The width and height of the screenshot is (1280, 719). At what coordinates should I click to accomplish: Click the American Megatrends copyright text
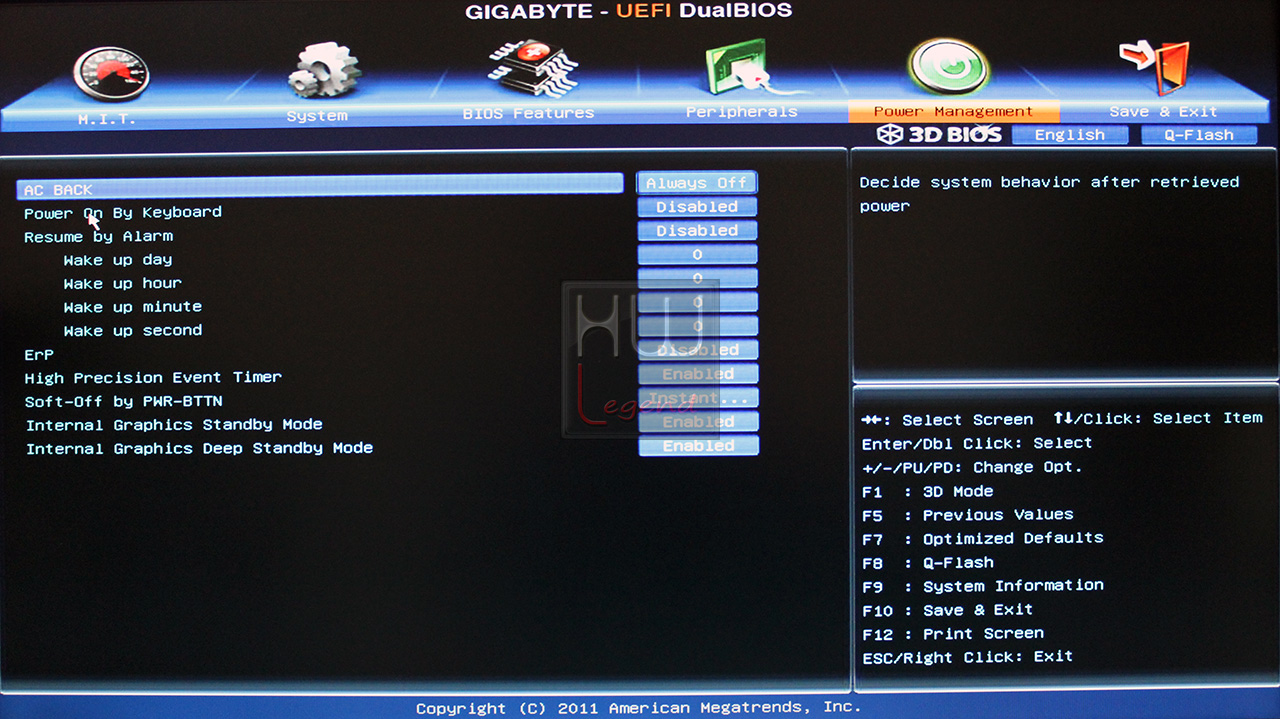pos(638,708)
